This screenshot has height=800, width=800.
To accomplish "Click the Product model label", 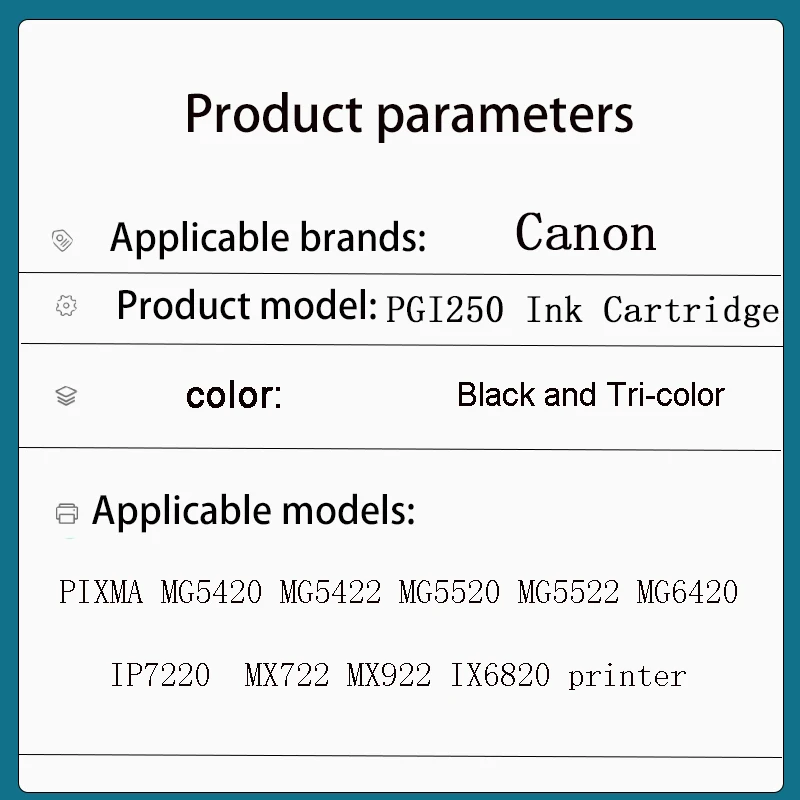I will pos(247,305).
